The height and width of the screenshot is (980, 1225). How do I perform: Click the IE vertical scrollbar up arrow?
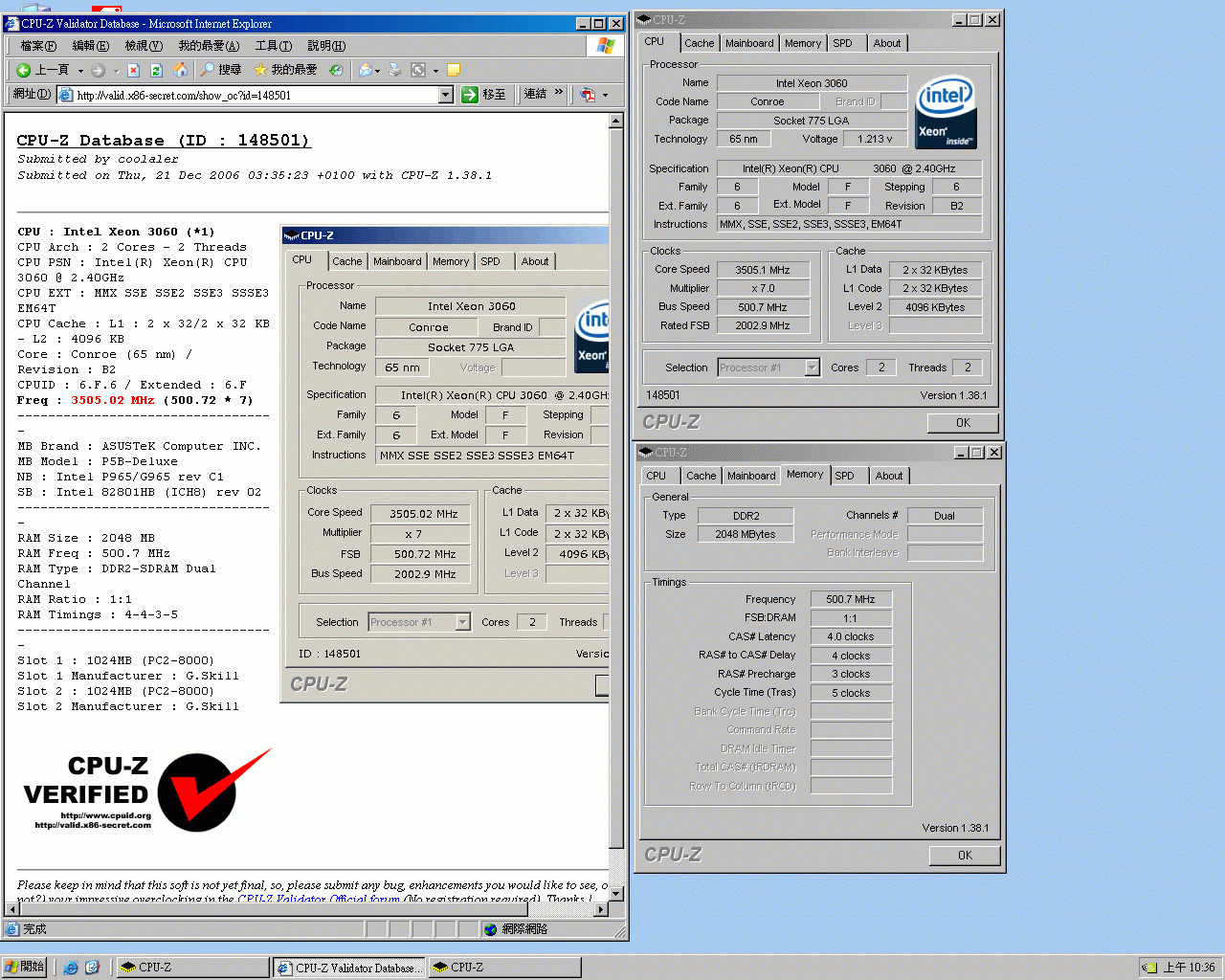[x=616, y=120]
